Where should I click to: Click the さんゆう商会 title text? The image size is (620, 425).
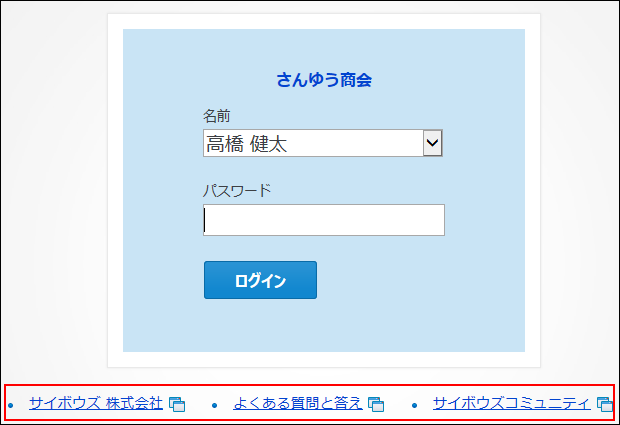coord(324,80)
